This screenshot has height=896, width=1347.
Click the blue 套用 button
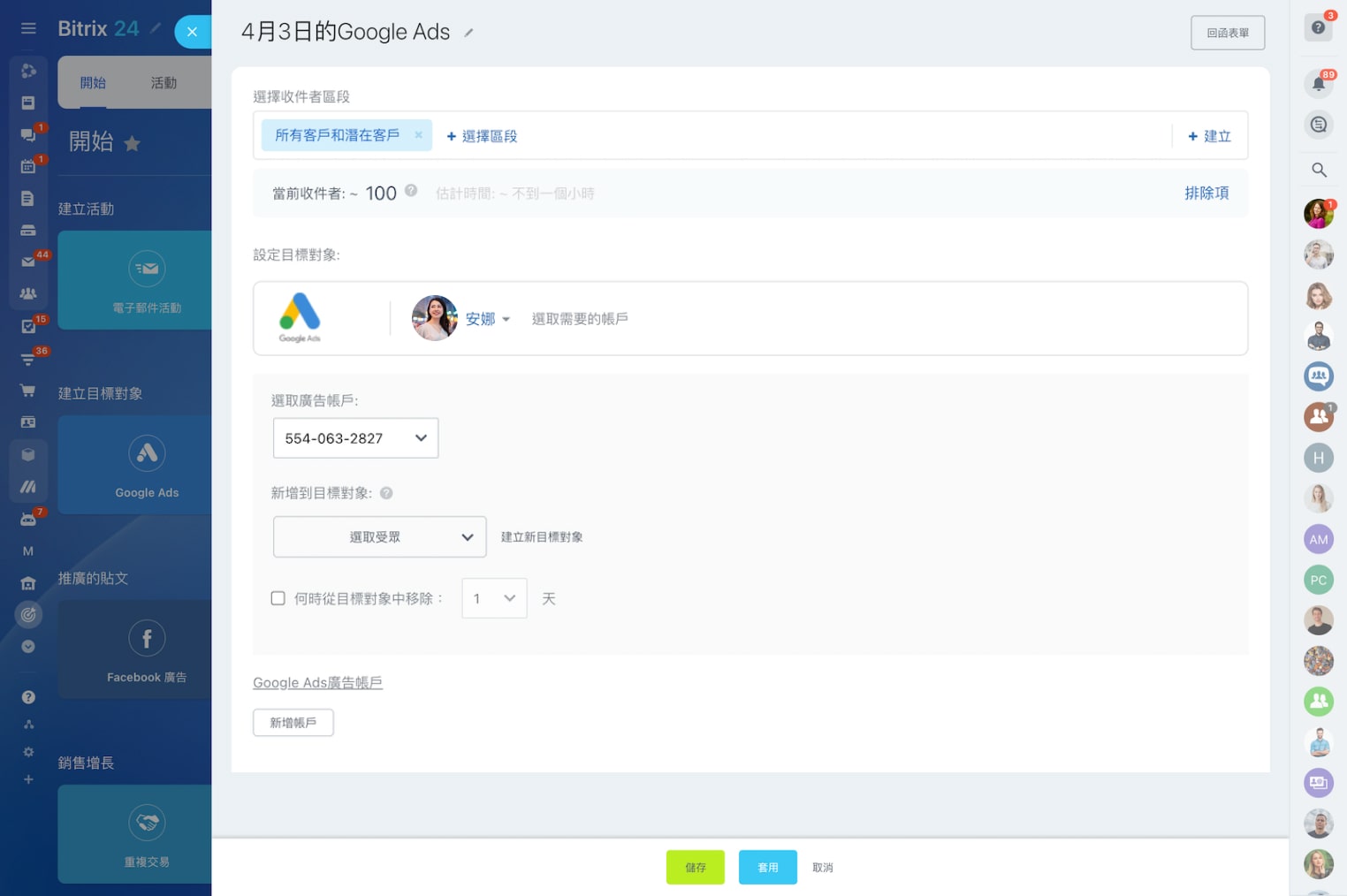(768, 868)
